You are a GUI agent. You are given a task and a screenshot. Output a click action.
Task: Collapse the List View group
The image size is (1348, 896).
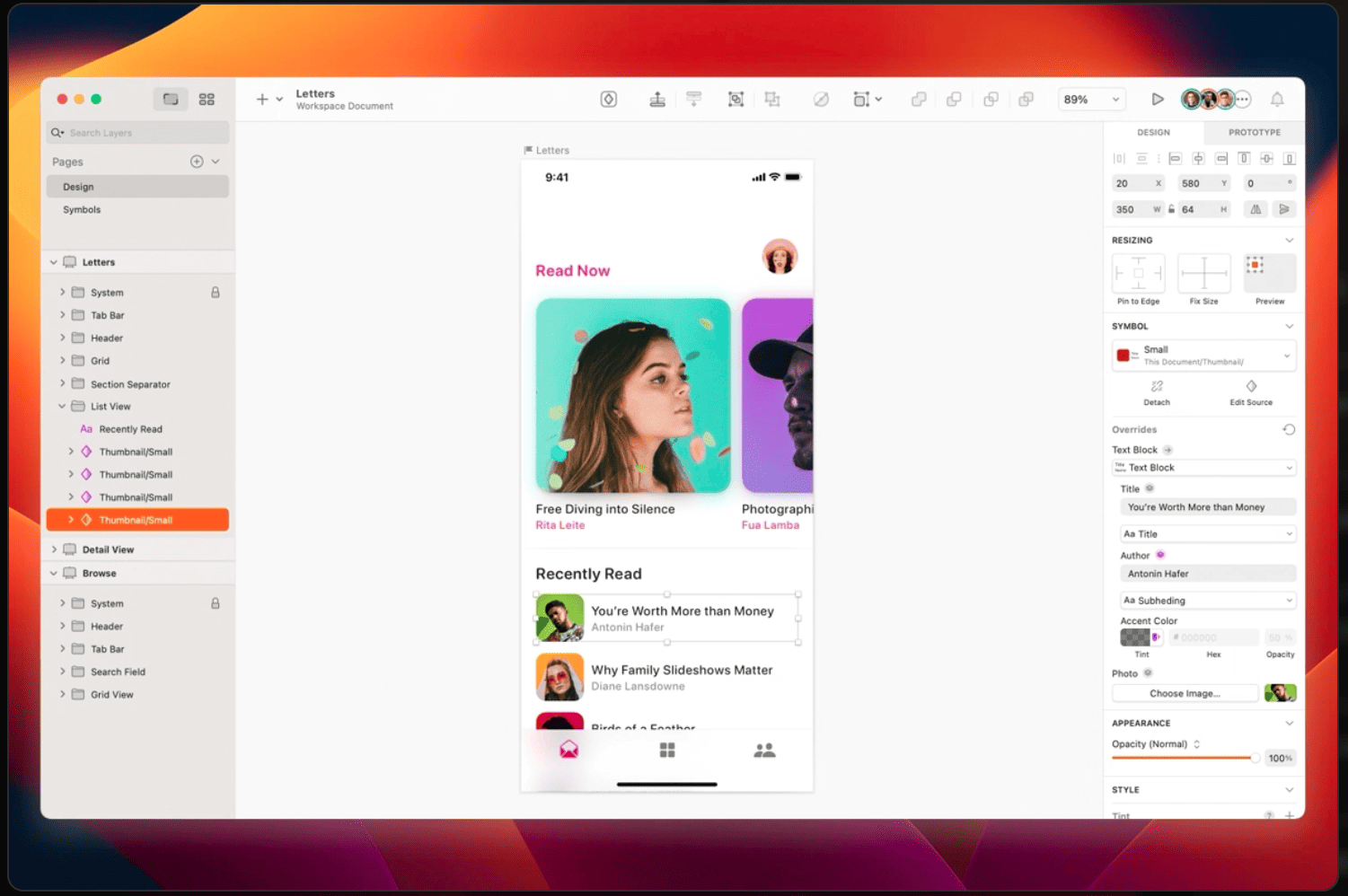pos(62,407)
